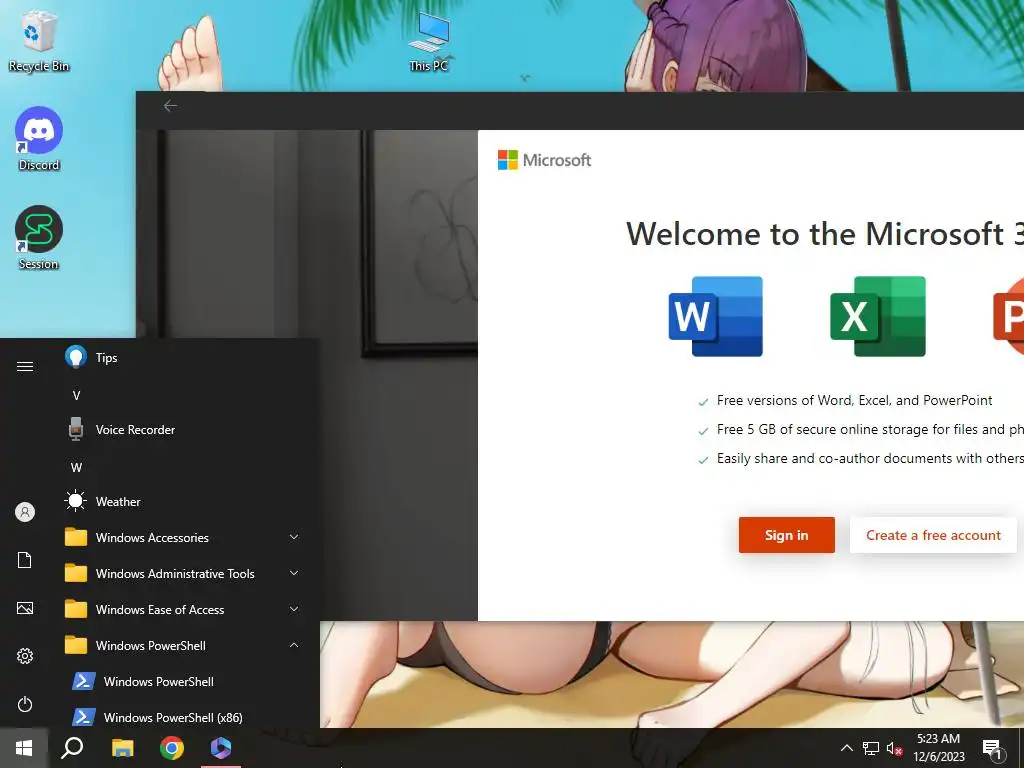Jump to letter V app section
The height and width of the screenshot is (768, 1024).
coord(76,396)
